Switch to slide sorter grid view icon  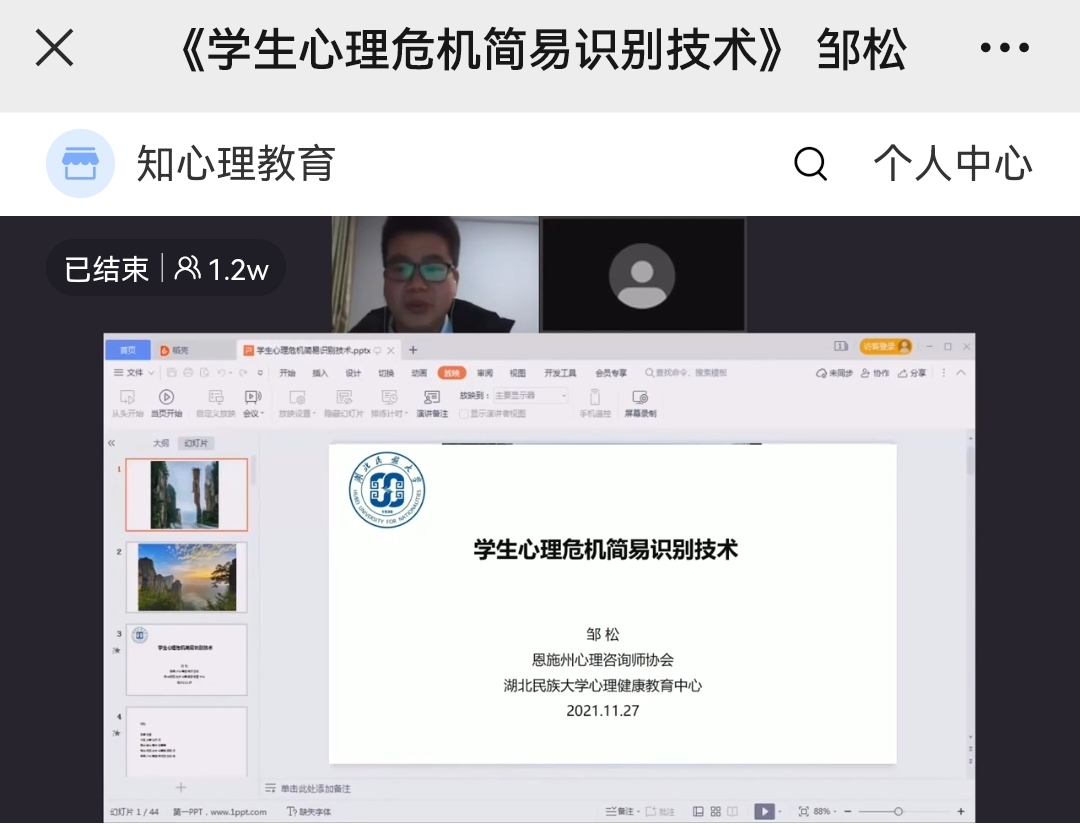[715, 811]
